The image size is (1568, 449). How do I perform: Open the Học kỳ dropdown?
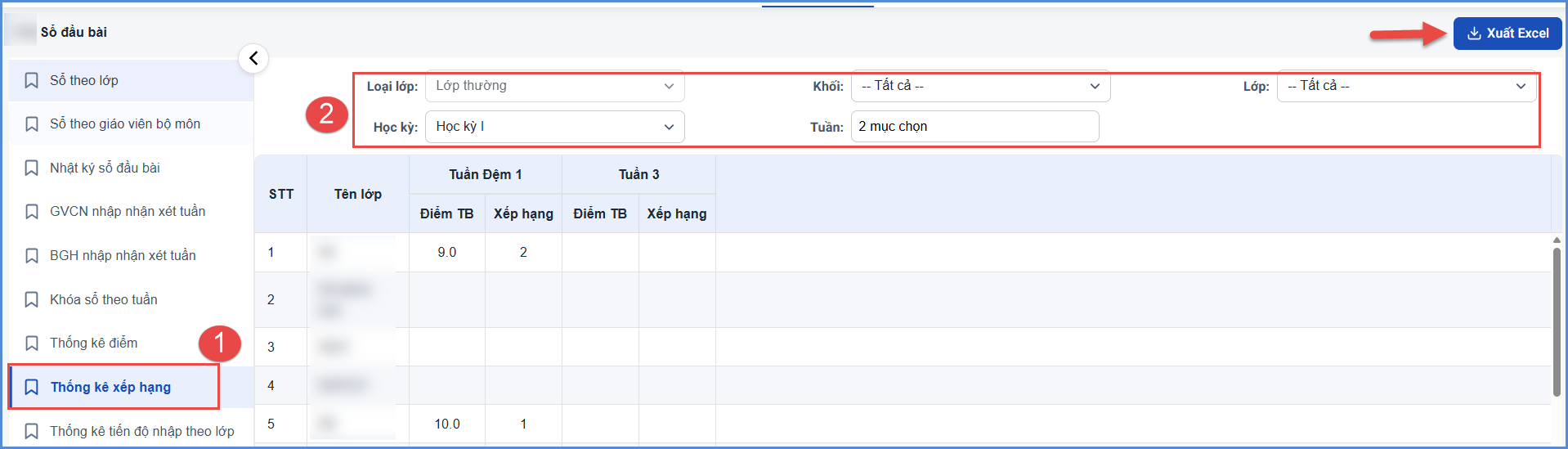554,127
